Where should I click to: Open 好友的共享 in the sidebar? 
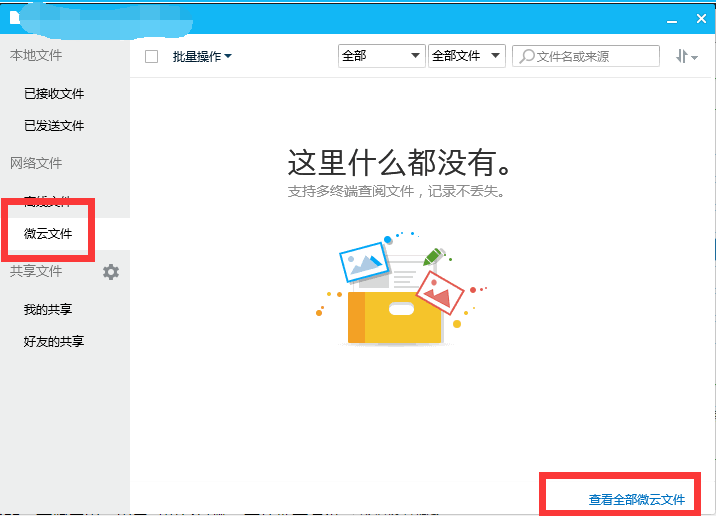click(54, 342)
